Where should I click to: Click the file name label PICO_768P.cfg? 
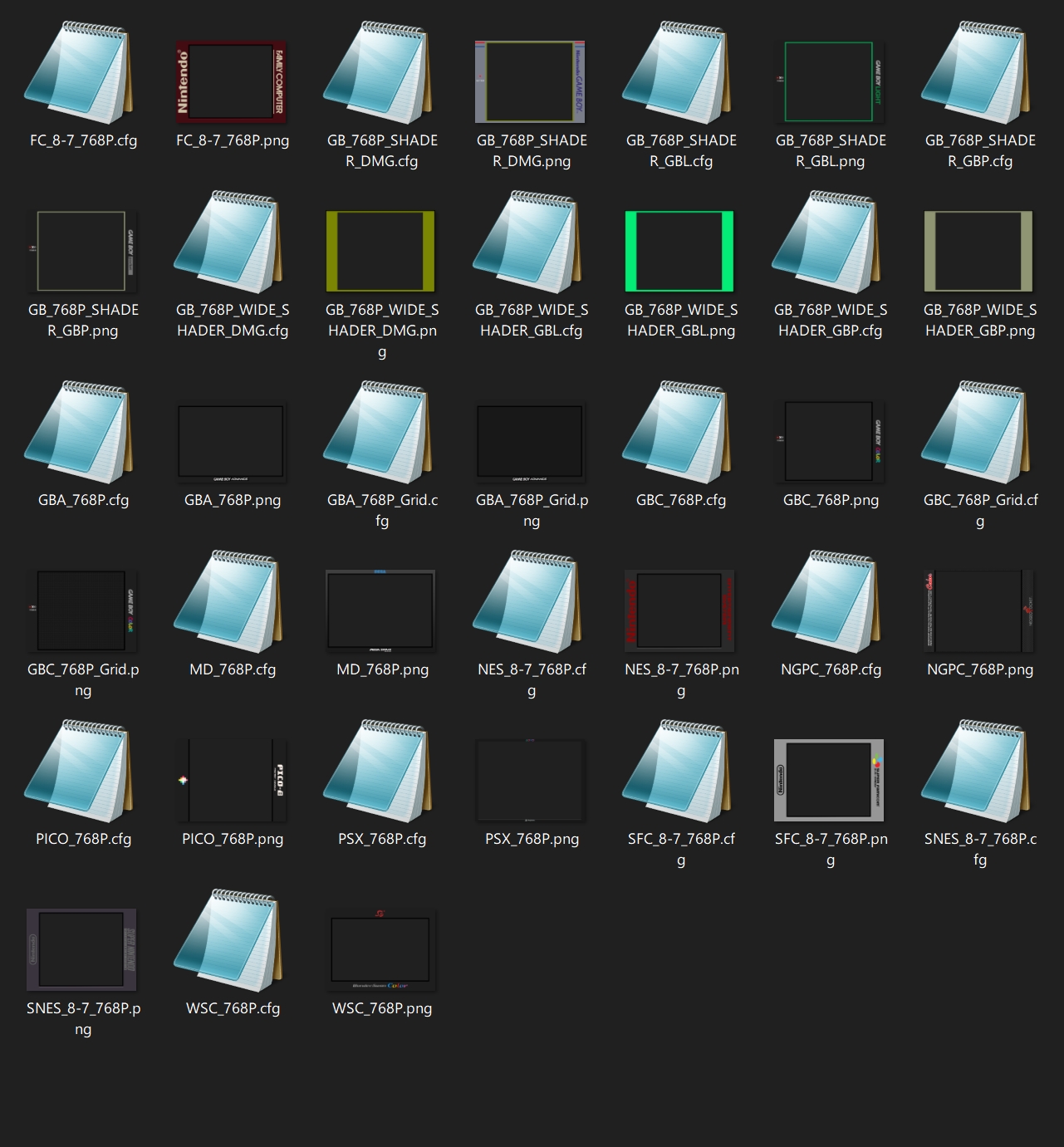coord(83,839)
